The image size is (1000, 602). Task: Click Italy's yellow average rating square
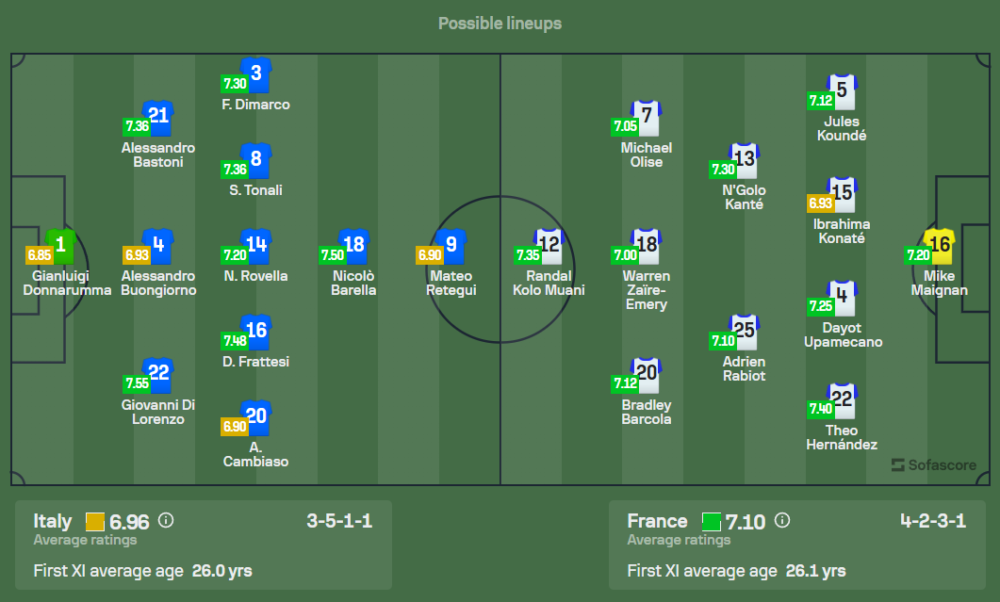coord(95,521)
